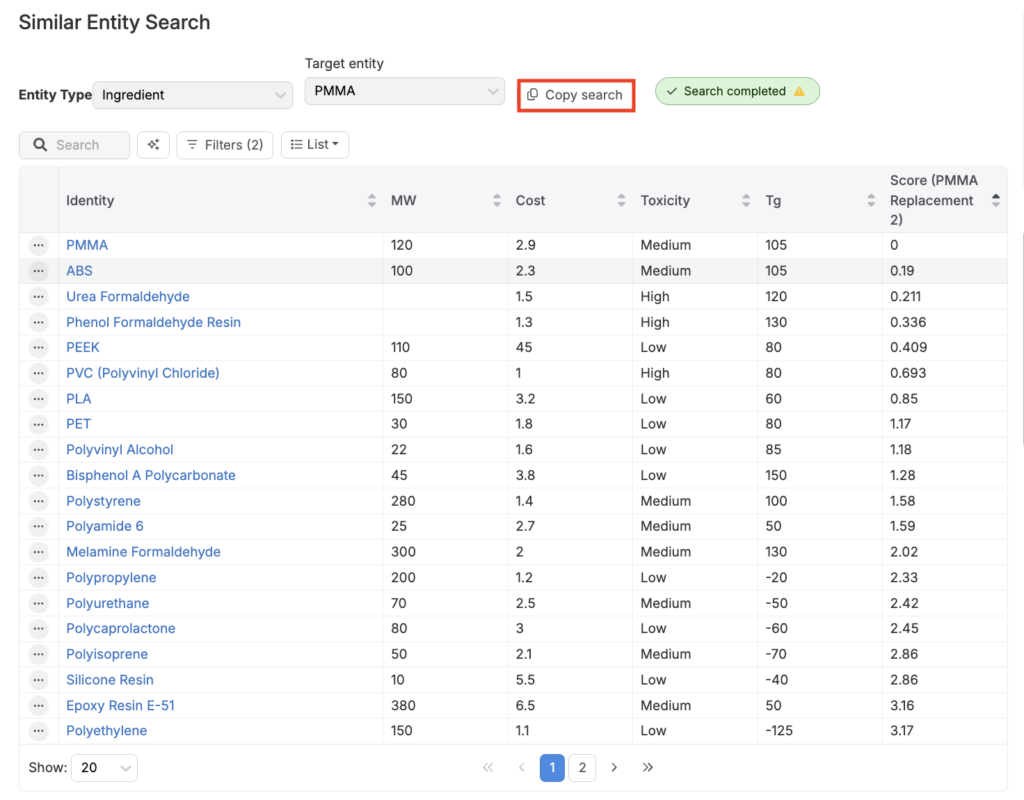1024x800 pixels.
Task: Go to the last page arrow
Action: pyautogui.click(x=648, y=768)
